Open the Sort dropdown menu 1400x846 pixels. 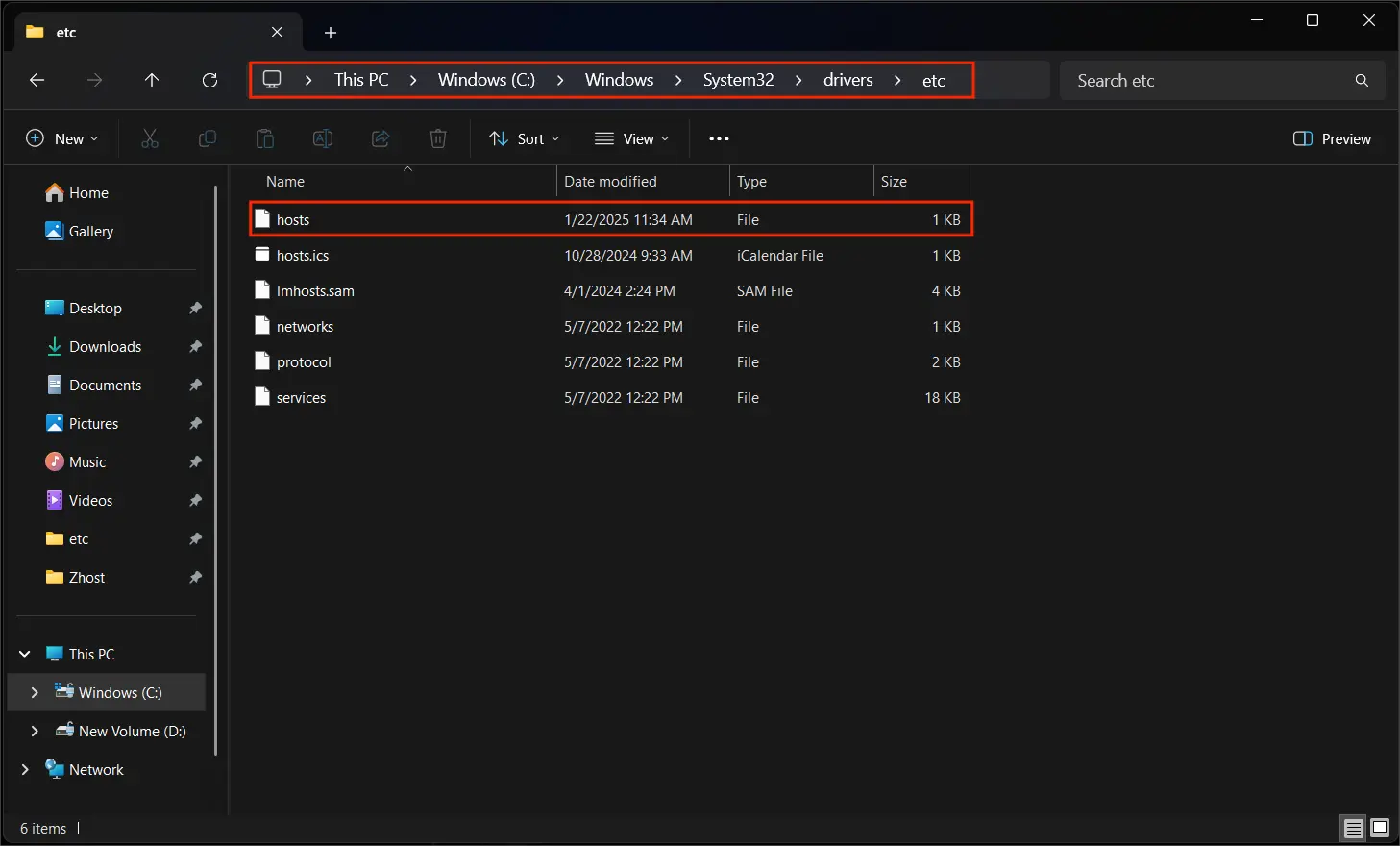coord(524,138)
